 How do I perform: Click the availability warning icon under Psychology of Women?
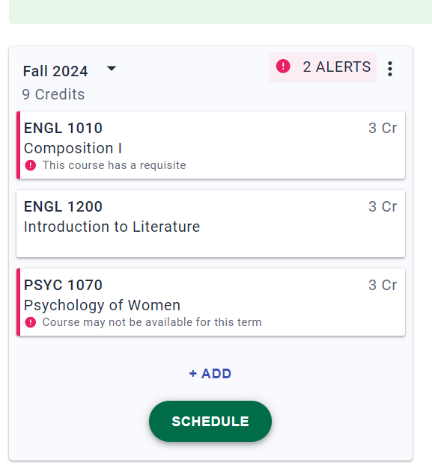tap(30, 322)
